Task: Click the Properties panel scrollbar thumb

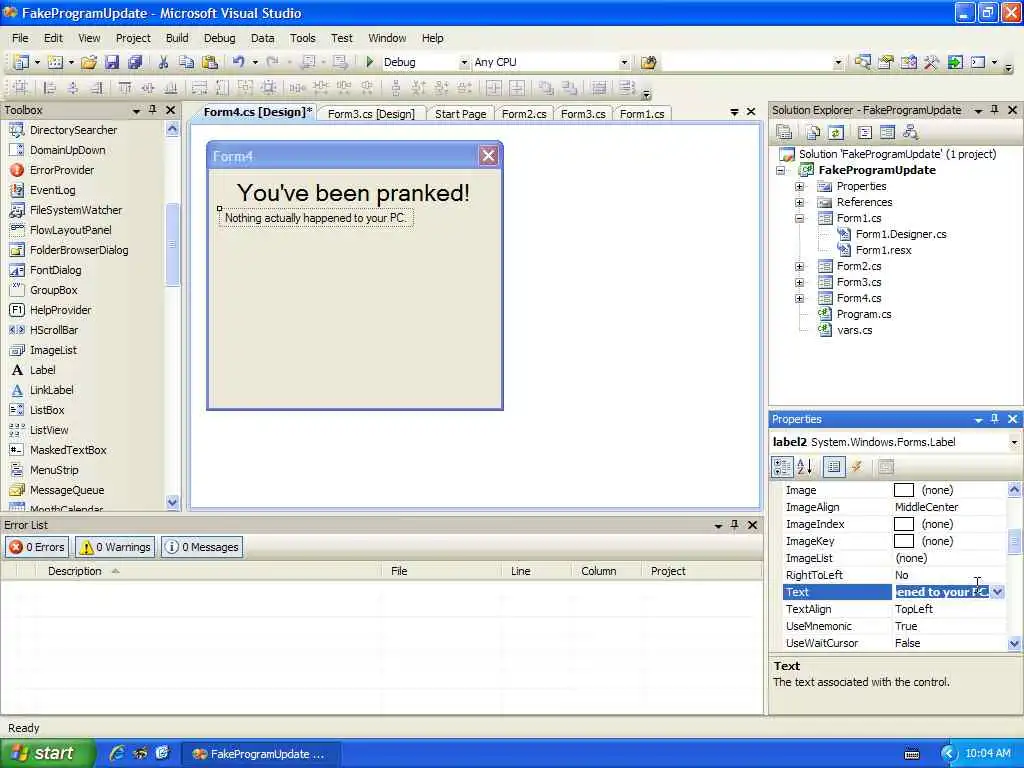Action: tap(1014, 541)
